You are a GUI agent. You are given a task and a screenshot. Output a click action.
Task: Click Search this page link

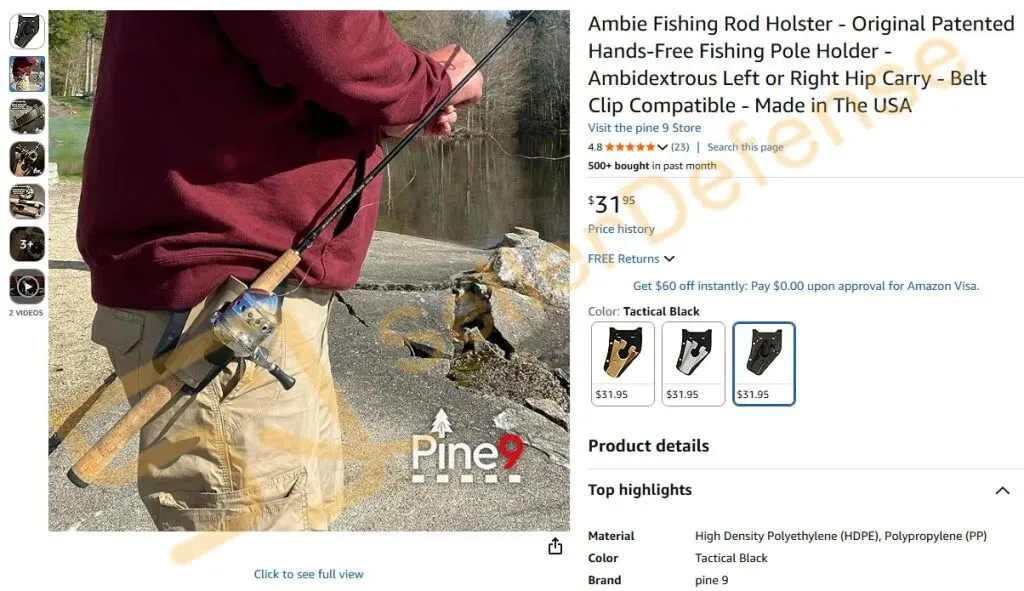coord(745,148)
